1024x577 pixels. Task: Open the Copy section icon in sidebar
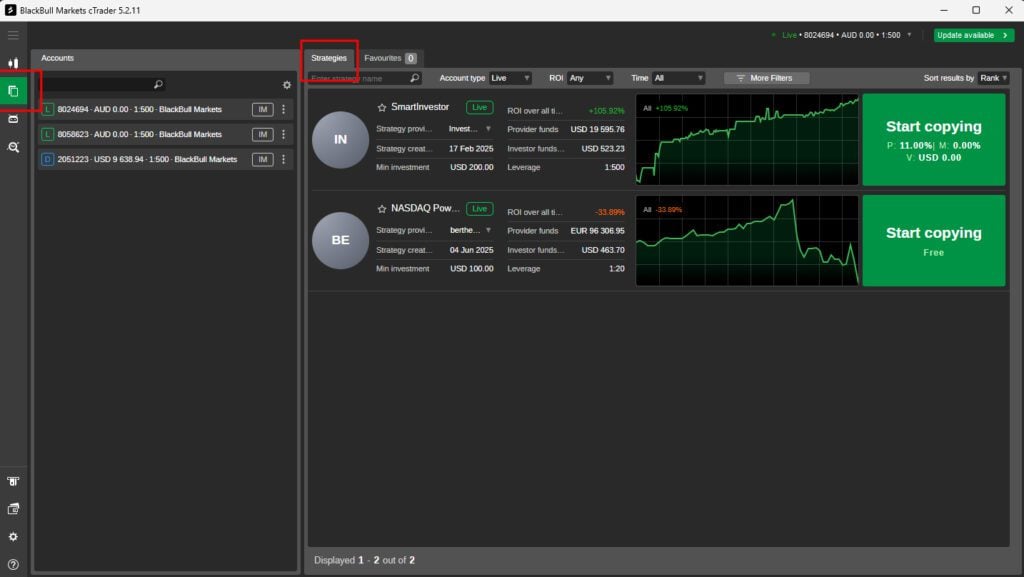[x=13, y=91]
